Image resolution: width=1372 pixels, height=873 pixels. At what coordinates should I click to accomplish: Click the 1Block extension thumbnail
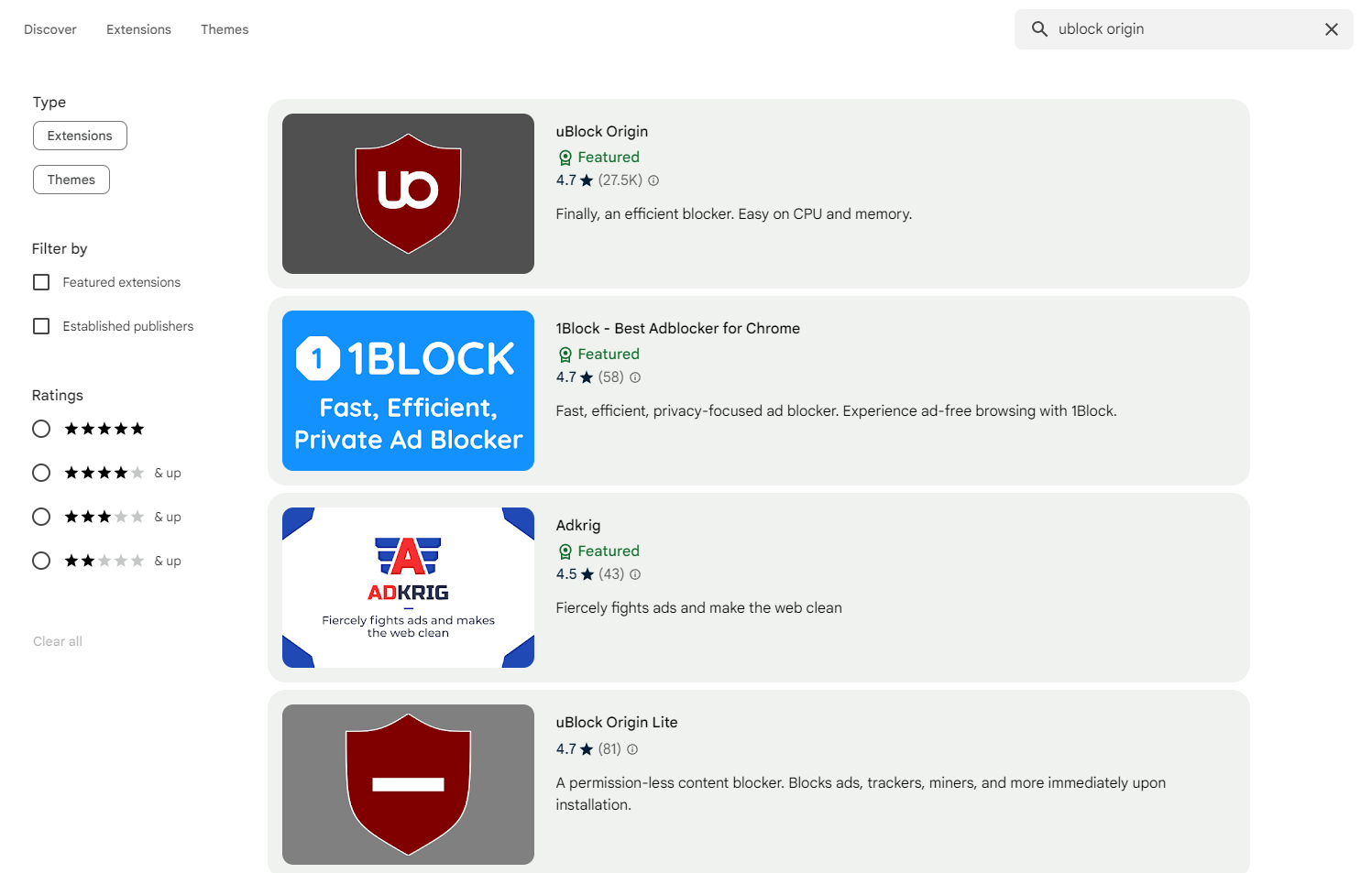(408, 390)
